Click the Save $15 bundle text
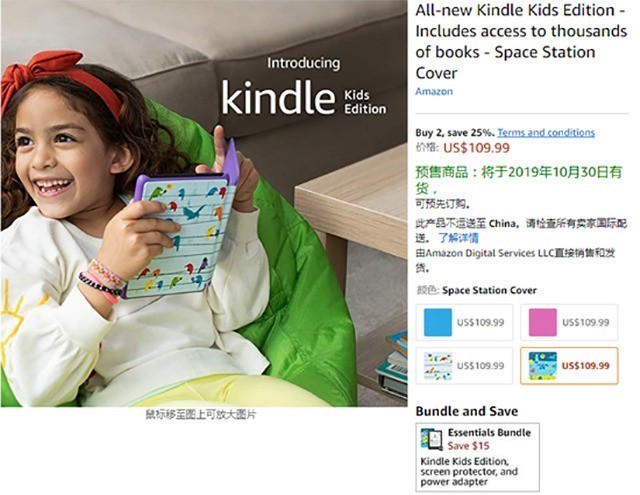This screenshot has width=640, height=495. click(x=468, y=446)
